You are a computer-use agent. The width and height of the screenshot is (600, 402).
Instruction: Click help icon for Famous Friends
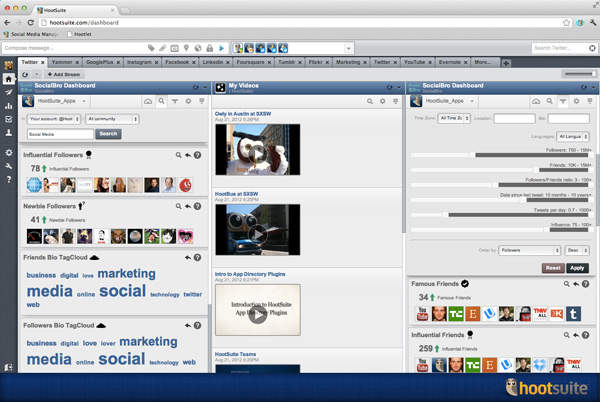click(585, 284)
